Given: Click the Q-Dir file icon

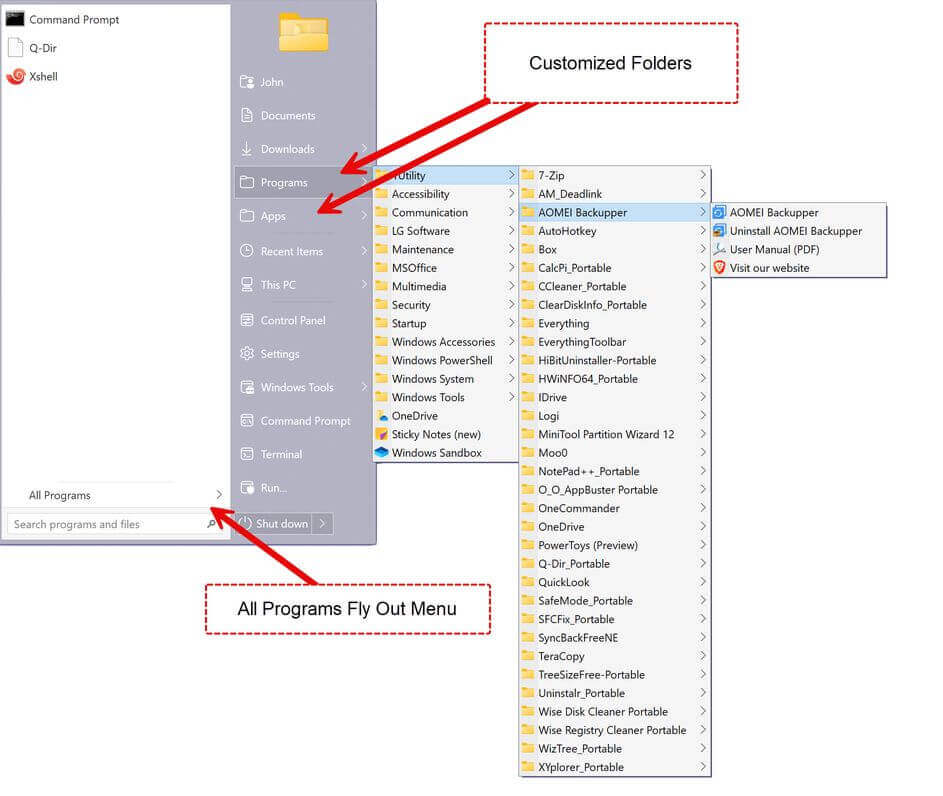Looking at the screenshot, I should pyautogui.click(x=16, y=47).
